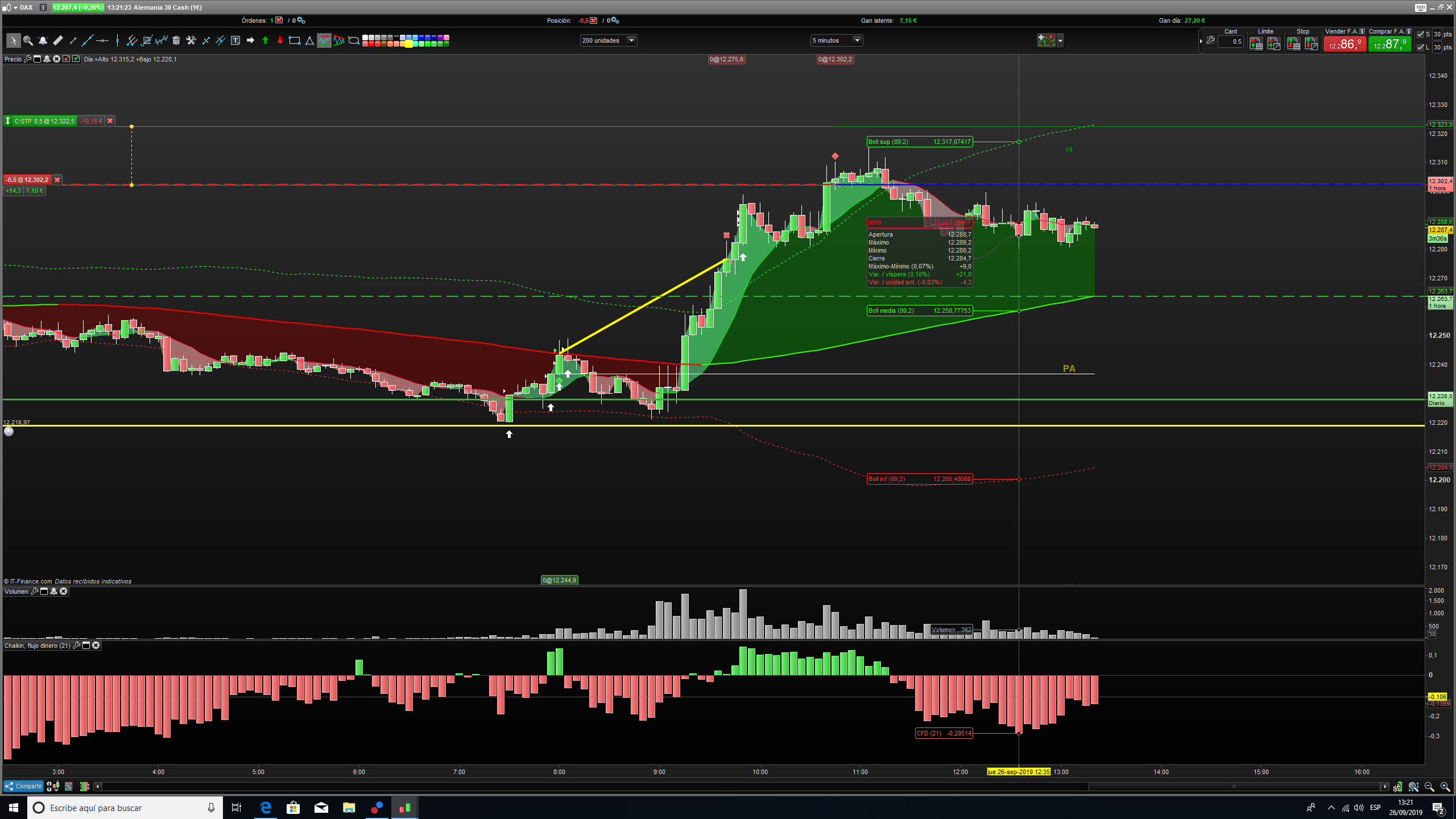
Task: Click the Cant quantity input field
Action: pyautogui.click(x=1230, y=42)
